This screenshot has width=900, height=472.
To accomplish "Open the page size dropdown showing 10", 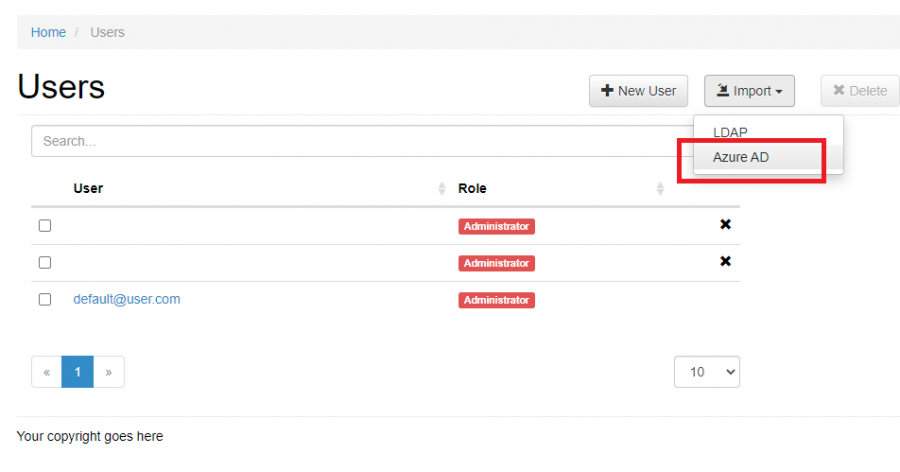I will [706, 372].
